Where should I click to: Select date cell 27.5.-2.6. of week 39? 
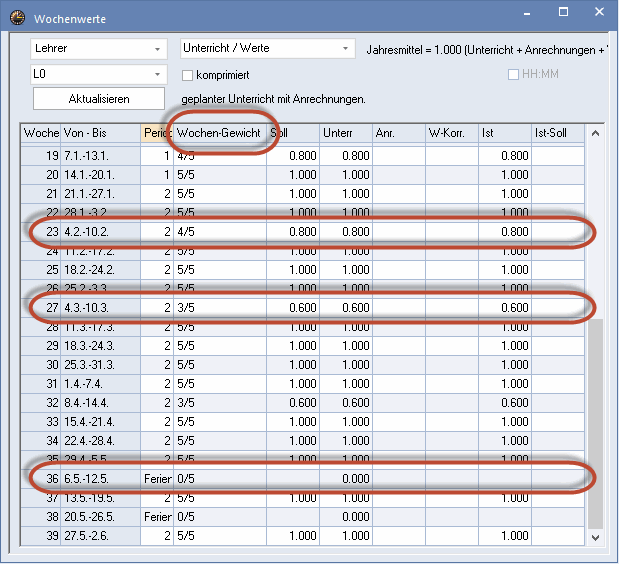(x=101, y=536)
